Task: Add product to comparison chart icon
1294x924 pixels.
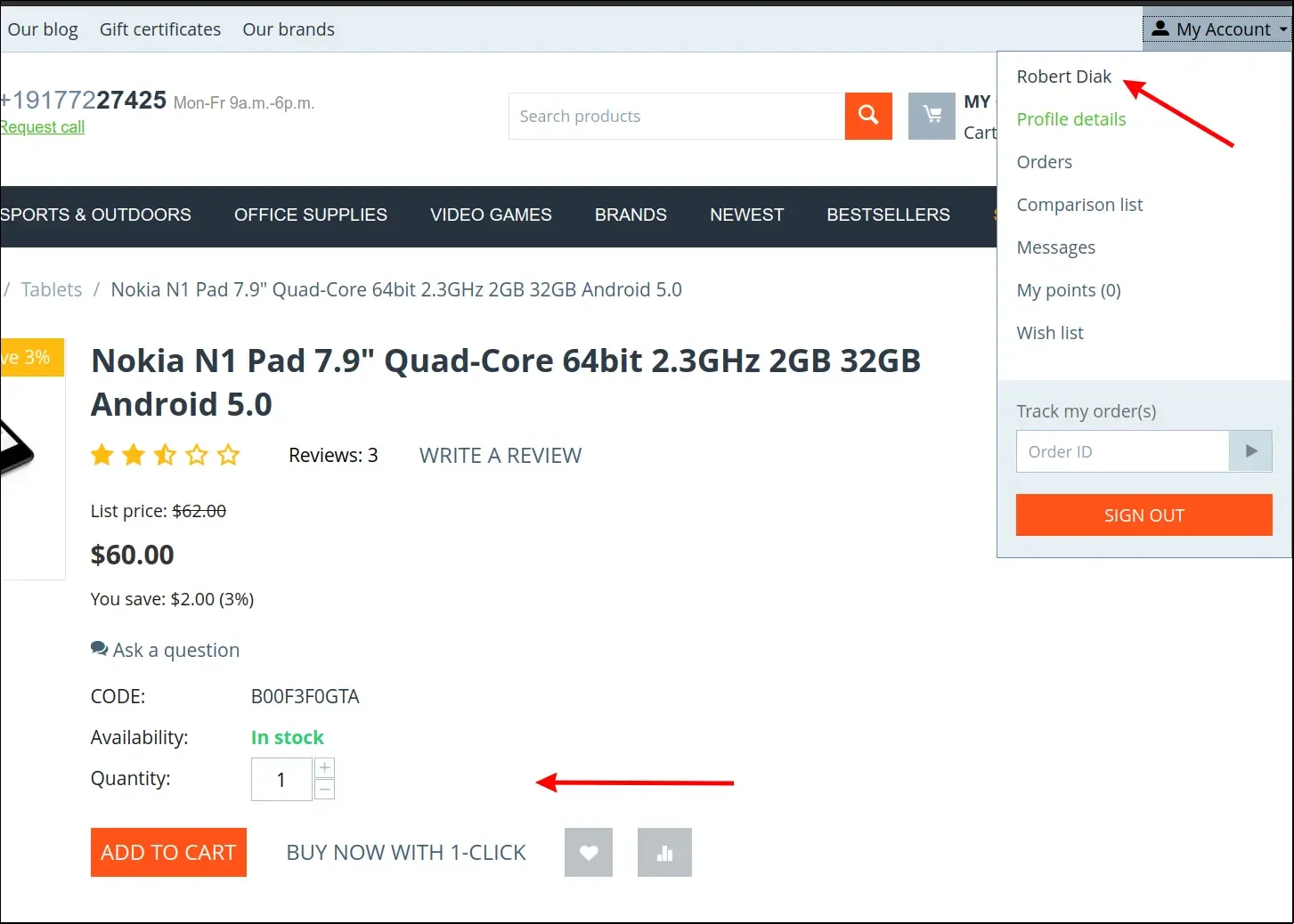Action: coord(664,852)
